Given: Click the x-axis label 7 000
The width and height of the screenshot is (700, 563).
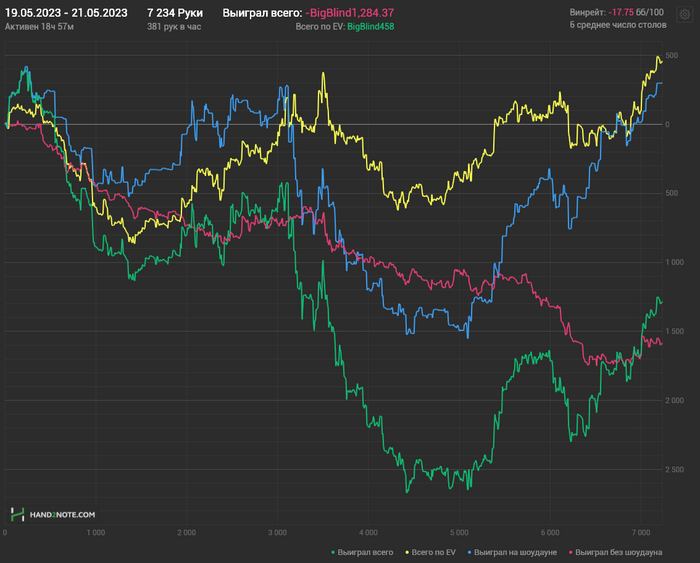Looking at the screenshot, I should pos(641,533).
